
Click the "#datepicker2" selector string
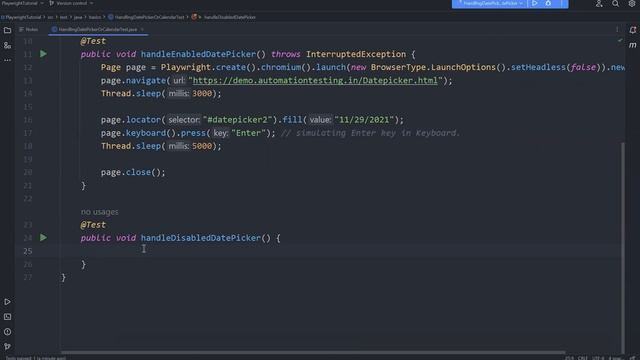(x=237, y=120)
